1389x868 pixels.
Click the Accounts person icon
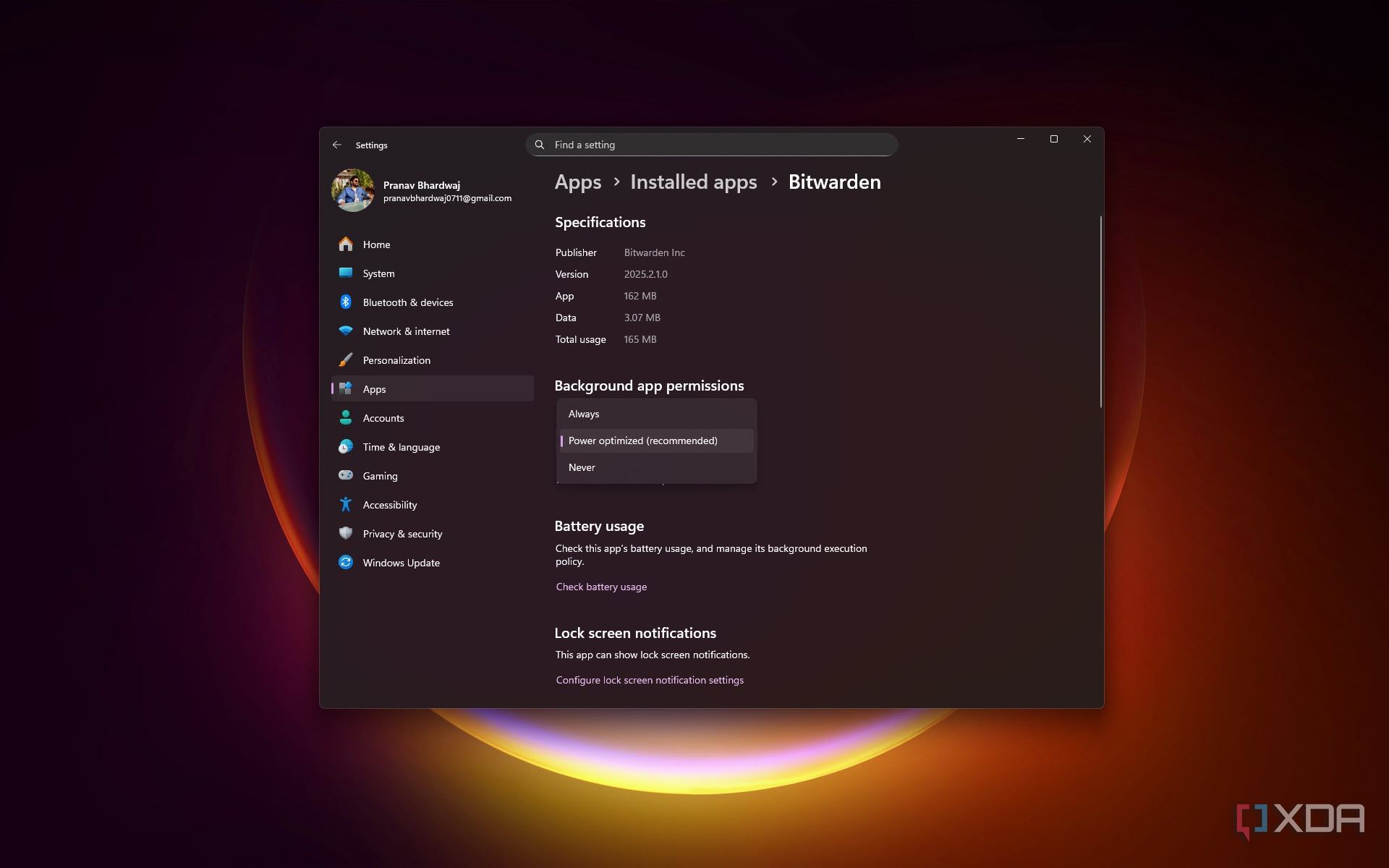(346, 418)
